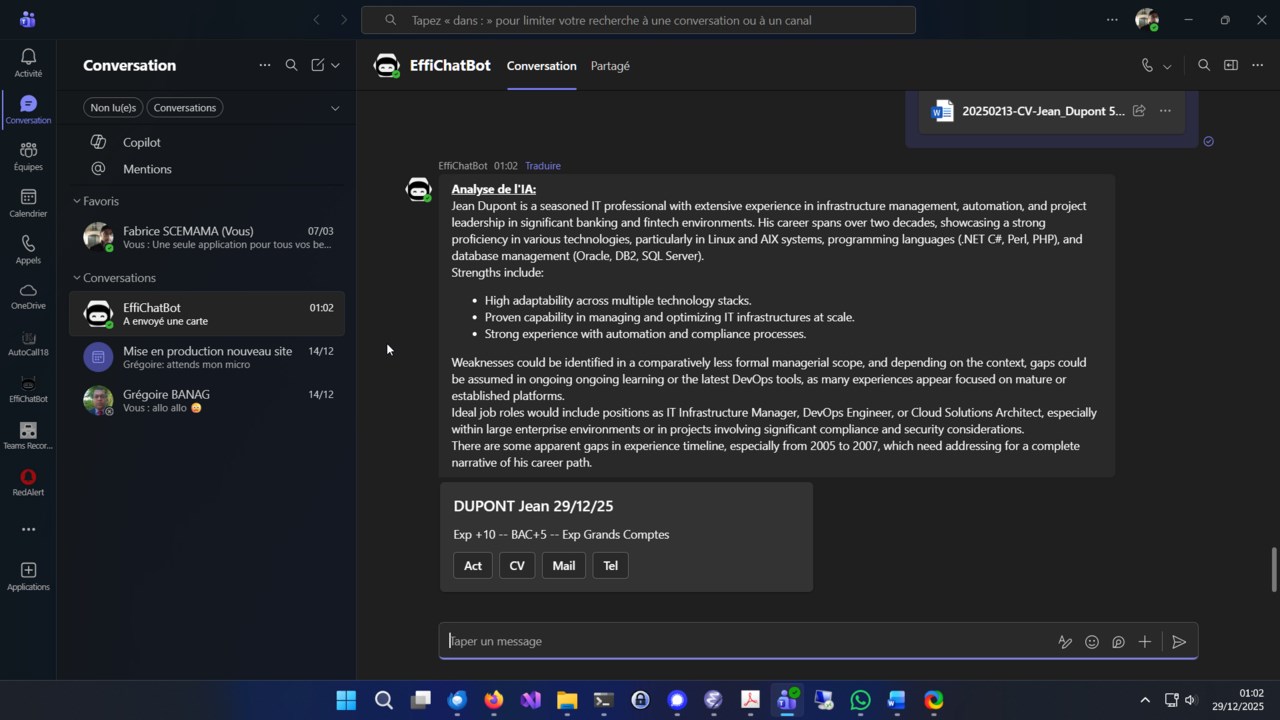Share the attached CV Word file
The height and width of the screenshot is (720, 1280).
(x=1139, y=111)
